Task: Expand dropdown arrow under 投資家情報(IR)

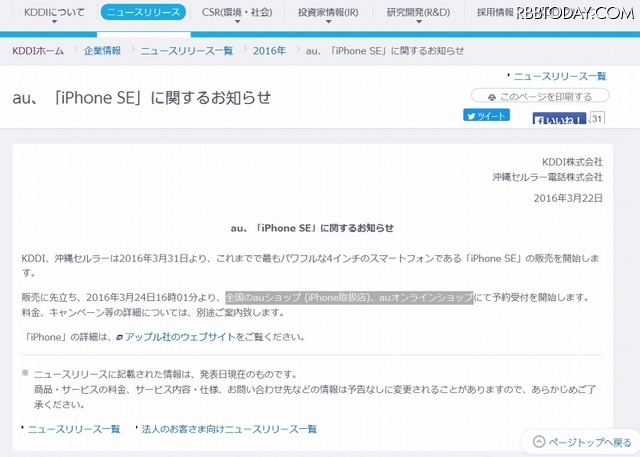Action: (x=328, y=22)
